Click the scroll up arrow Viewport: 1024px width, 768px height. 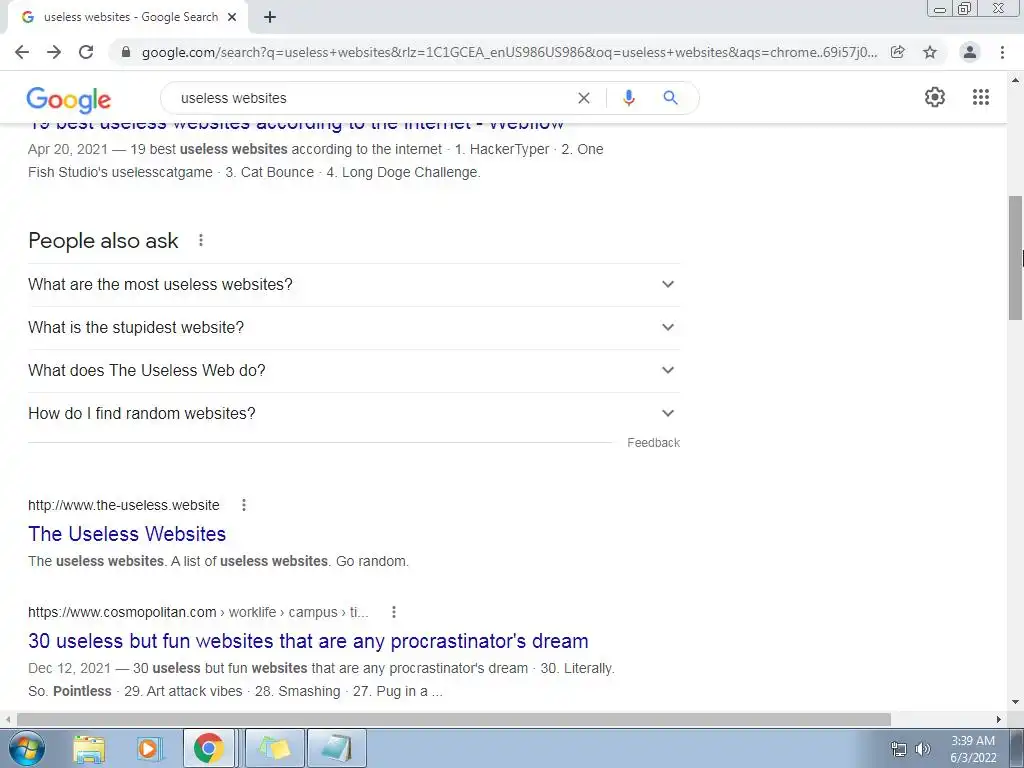(1015, 80)
